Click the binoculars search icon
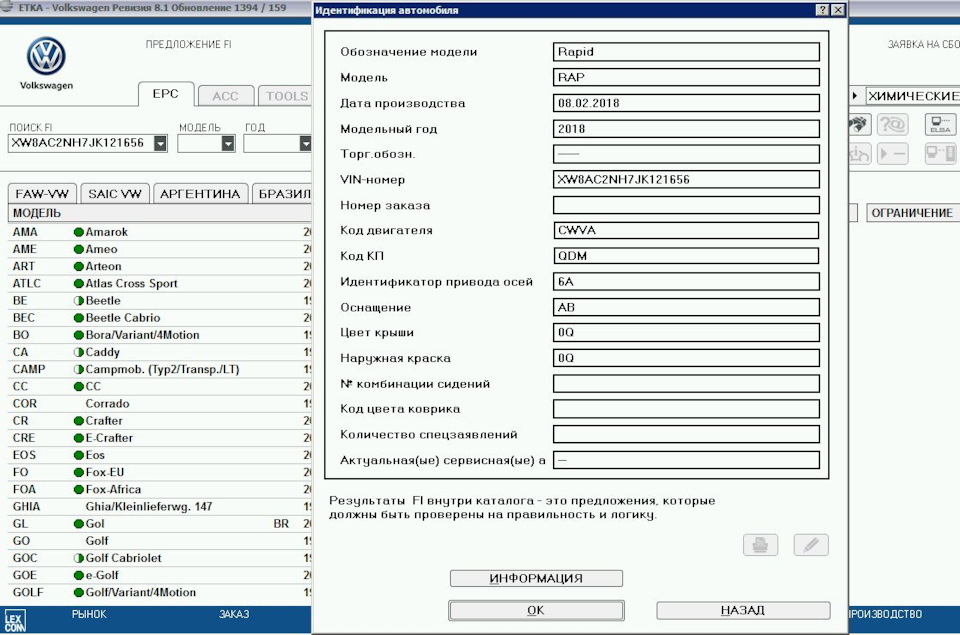 click(858, 124)
